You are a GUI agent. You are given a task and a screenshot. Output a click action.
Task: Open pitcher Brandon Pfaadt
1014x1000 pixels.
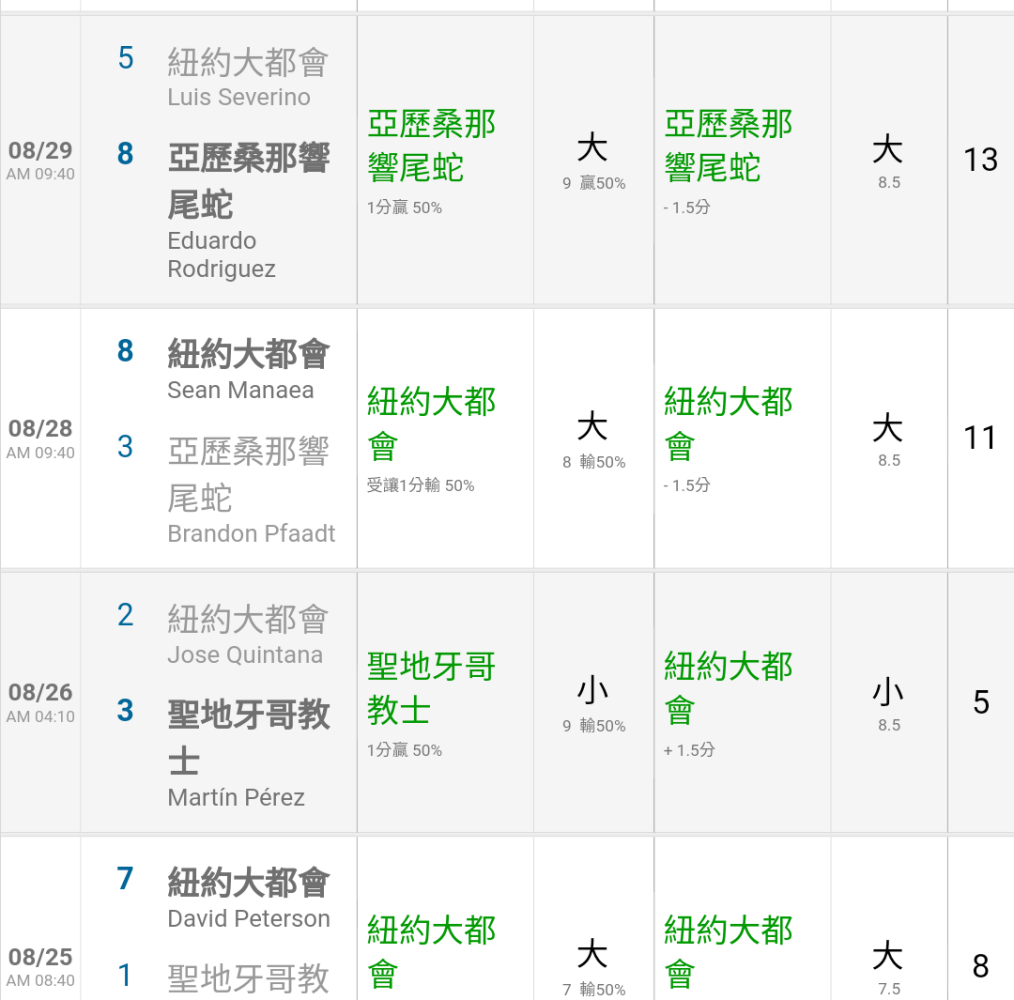click(251, 534)
